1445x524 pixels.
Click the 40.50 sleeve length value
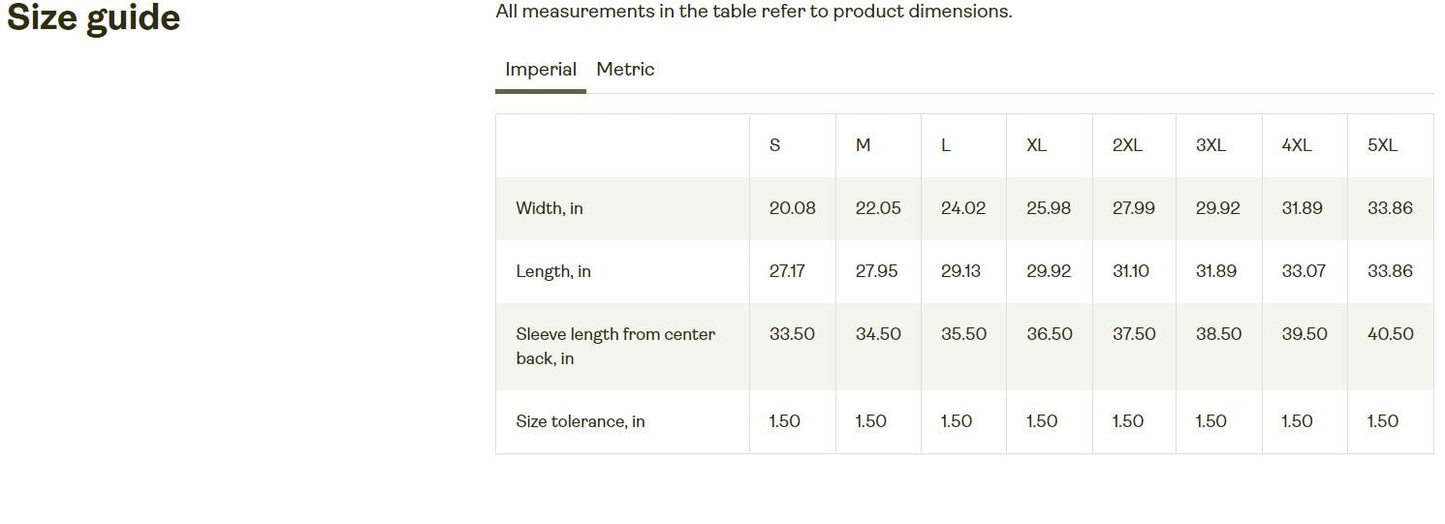[x=1390, y=334]
